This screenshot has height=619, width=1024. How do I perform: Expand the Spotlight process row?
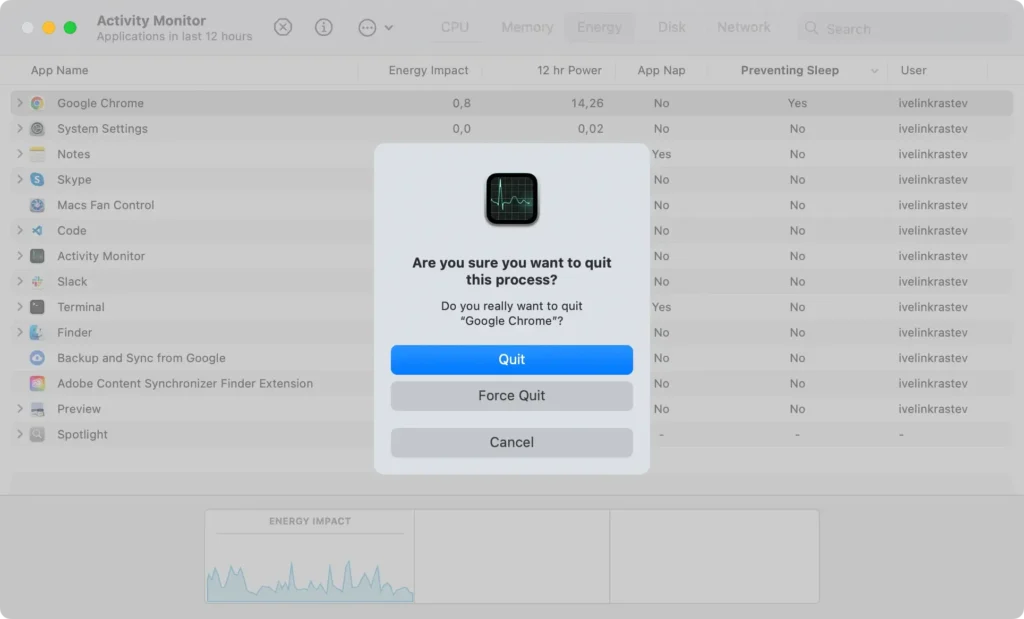20,434
